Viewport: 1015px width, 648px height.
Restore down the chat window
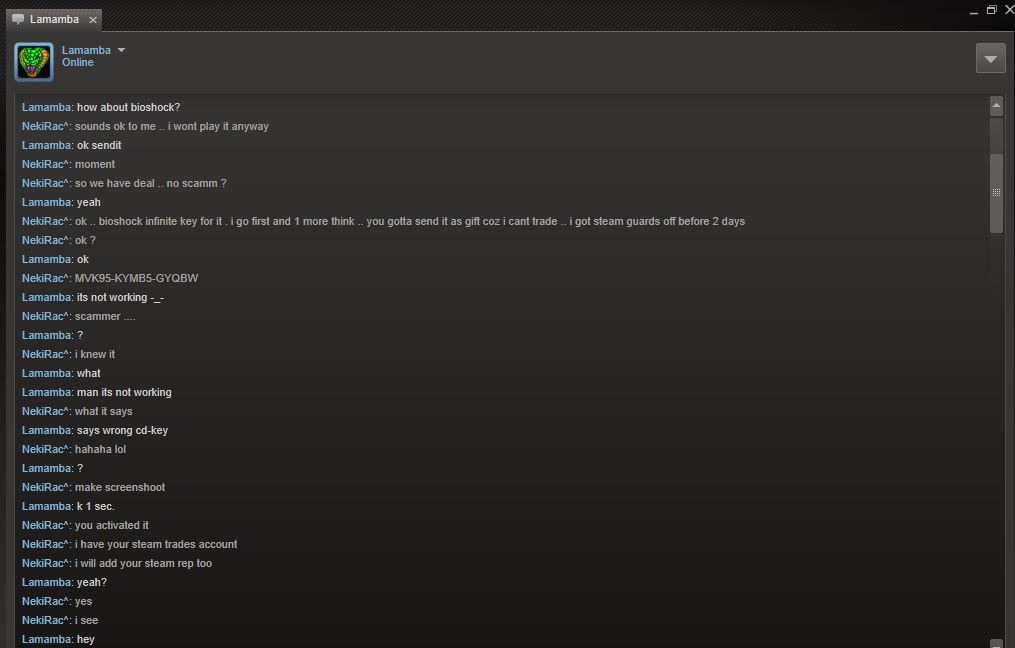[991, 10]
